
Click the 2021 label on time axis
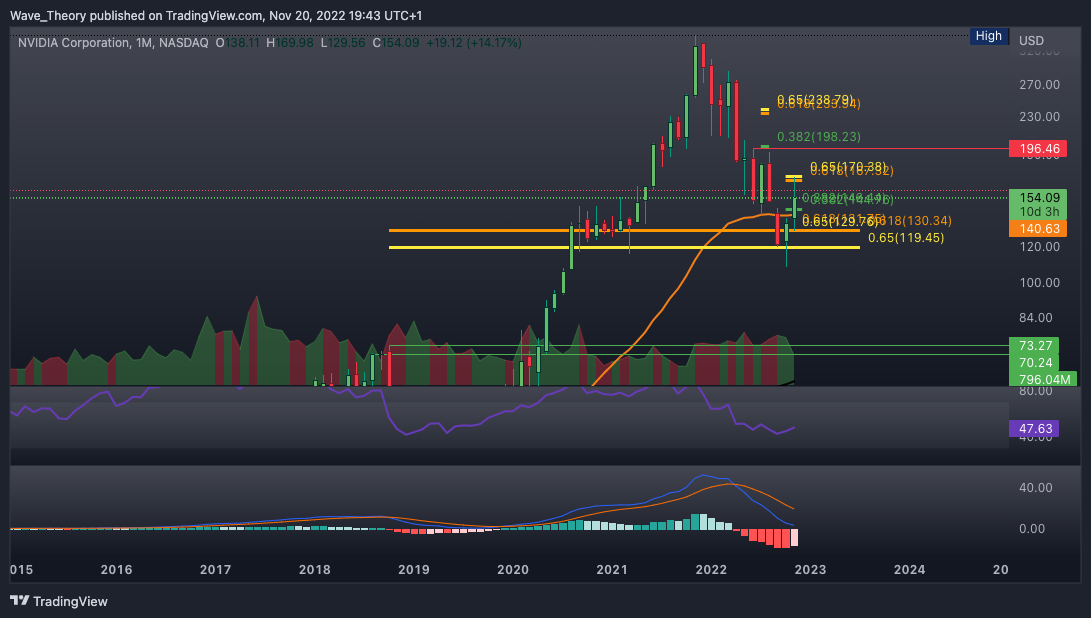612,569
